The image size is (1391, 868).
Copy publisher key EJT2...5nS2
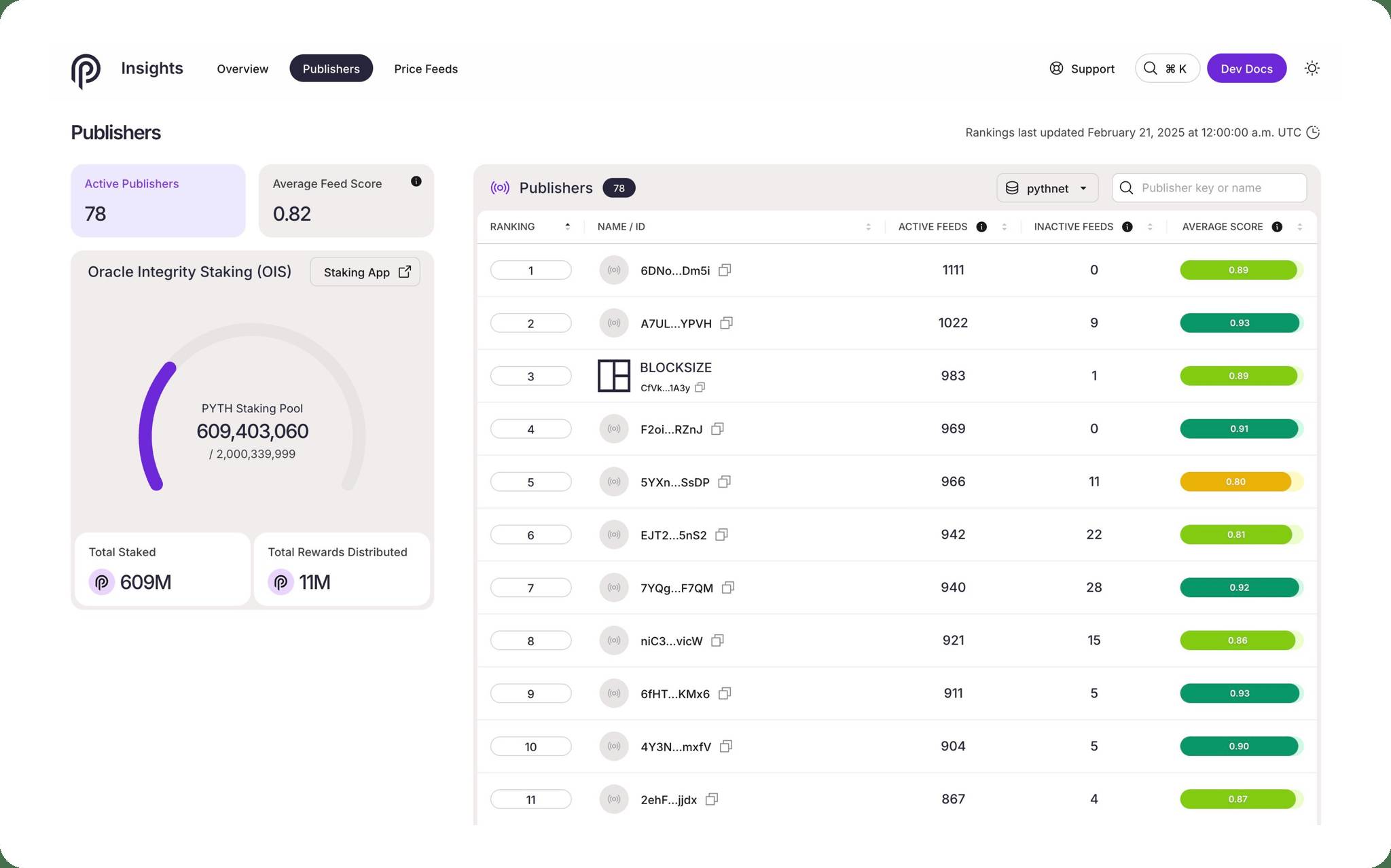721,535
